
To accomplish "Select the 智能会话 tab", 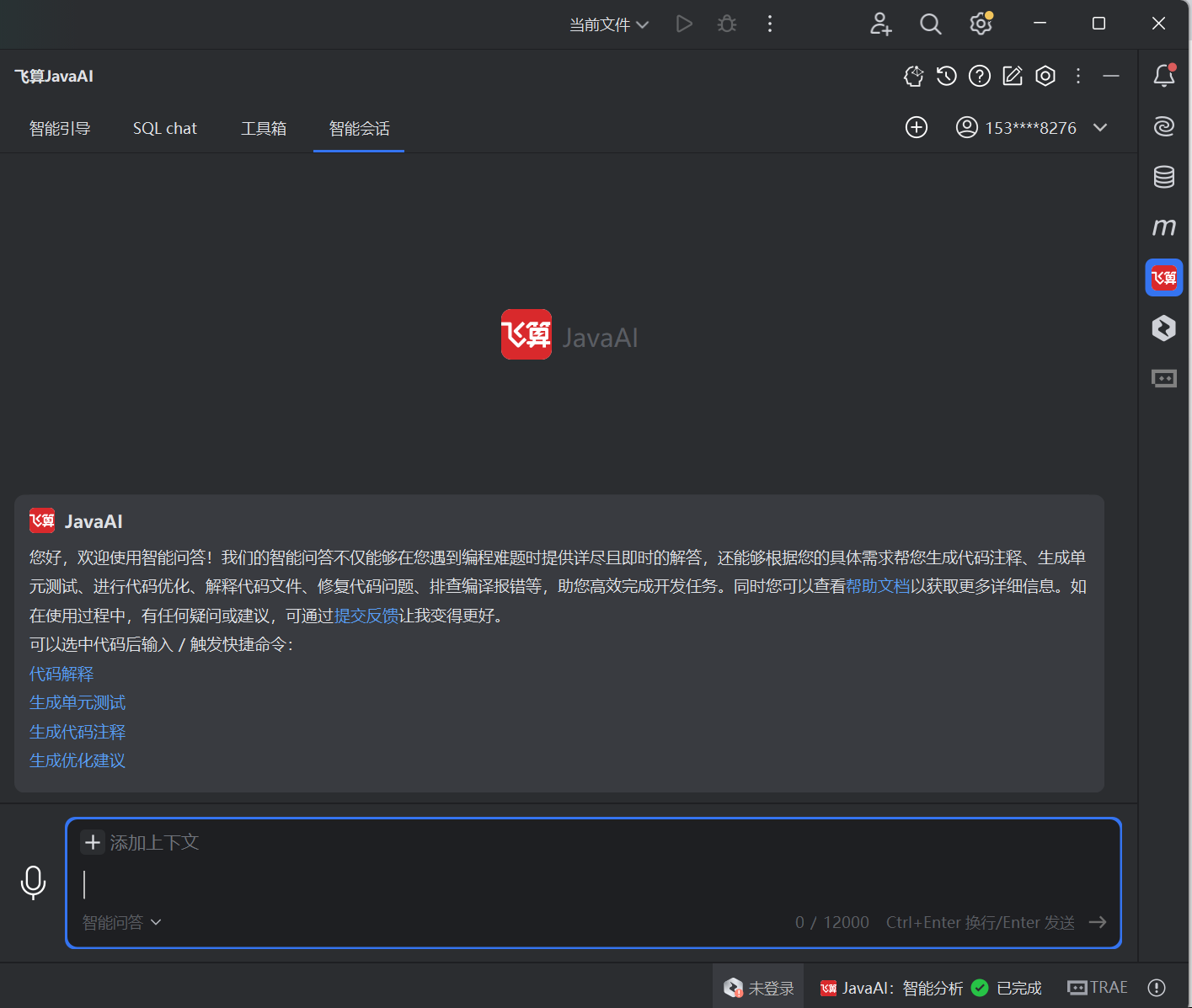I will pyautogui.click(x=359, y=128).
